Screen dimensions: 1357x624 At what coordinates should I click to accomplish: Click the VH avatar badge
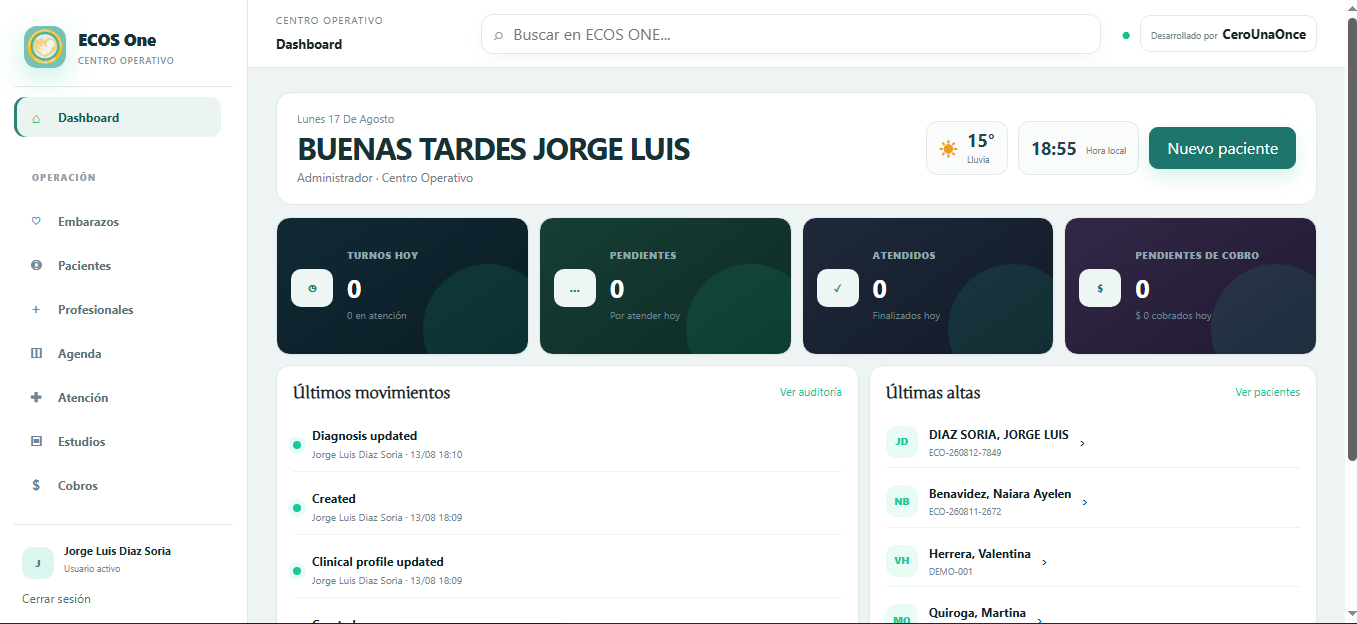tap(902, 561)
